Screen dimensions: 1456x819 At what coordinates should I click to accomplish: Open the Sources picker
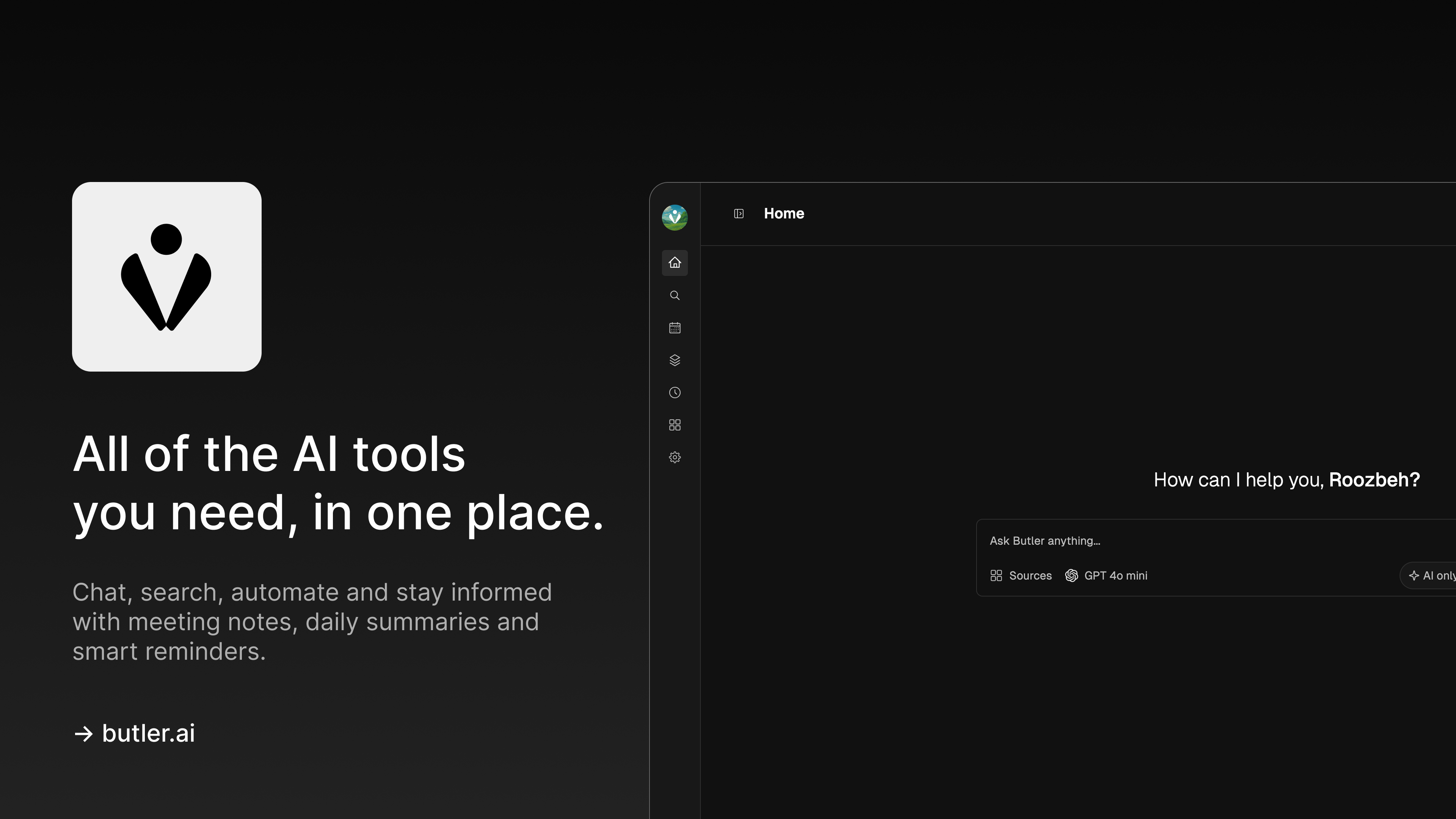pos(1021,576)
